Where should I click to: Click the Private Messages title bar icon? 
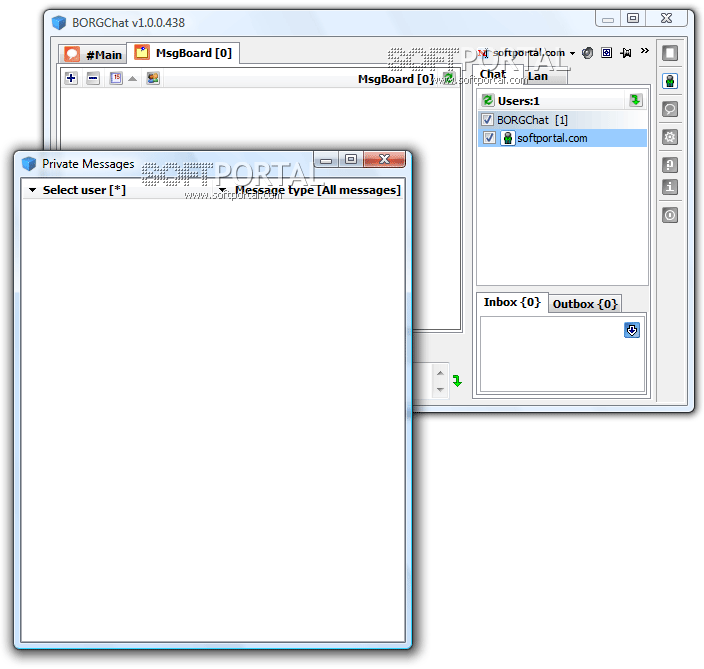(29, 164)
